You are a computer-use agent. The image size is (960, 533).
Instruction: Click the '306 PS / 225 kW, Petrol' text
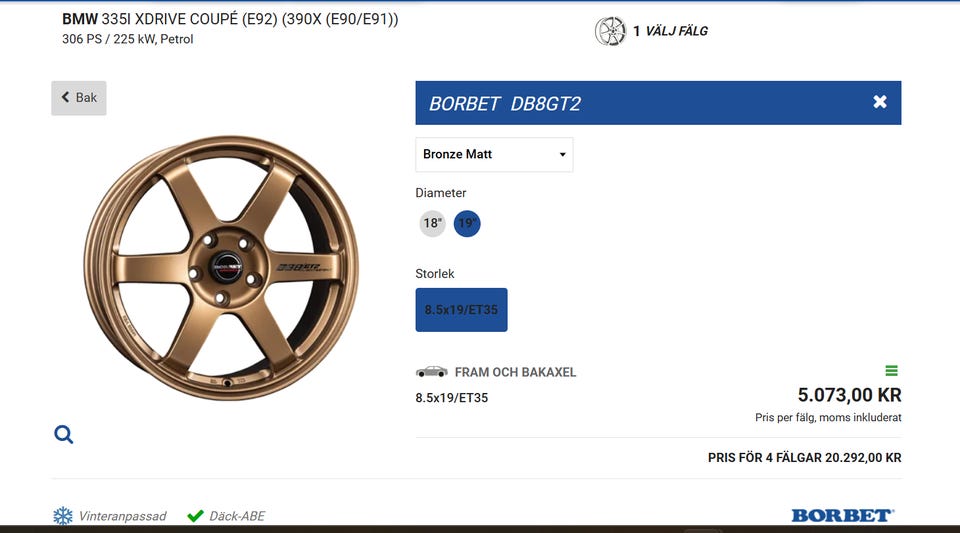tap(127, 39)
